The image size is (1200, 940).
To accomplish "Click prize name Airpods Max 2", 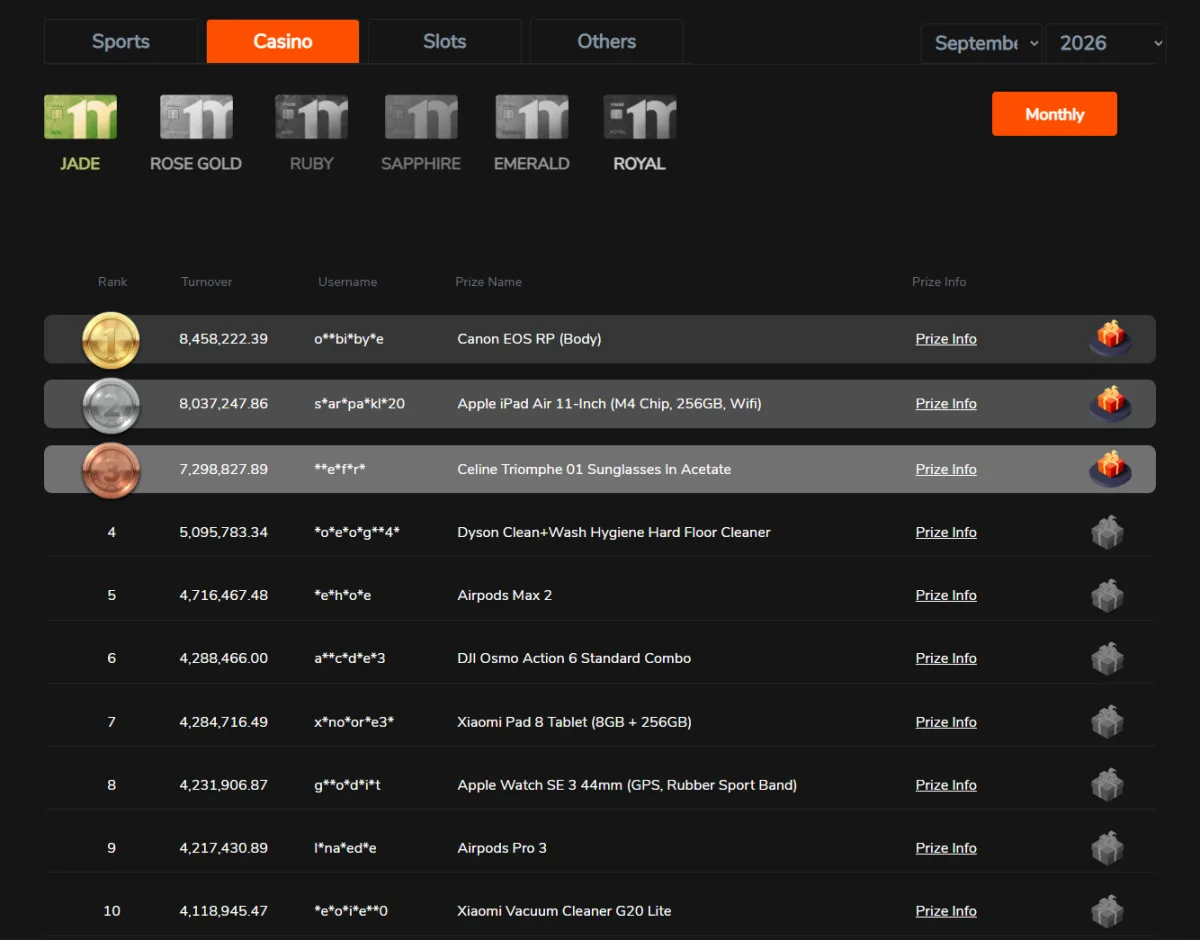I will coord(505,595).
